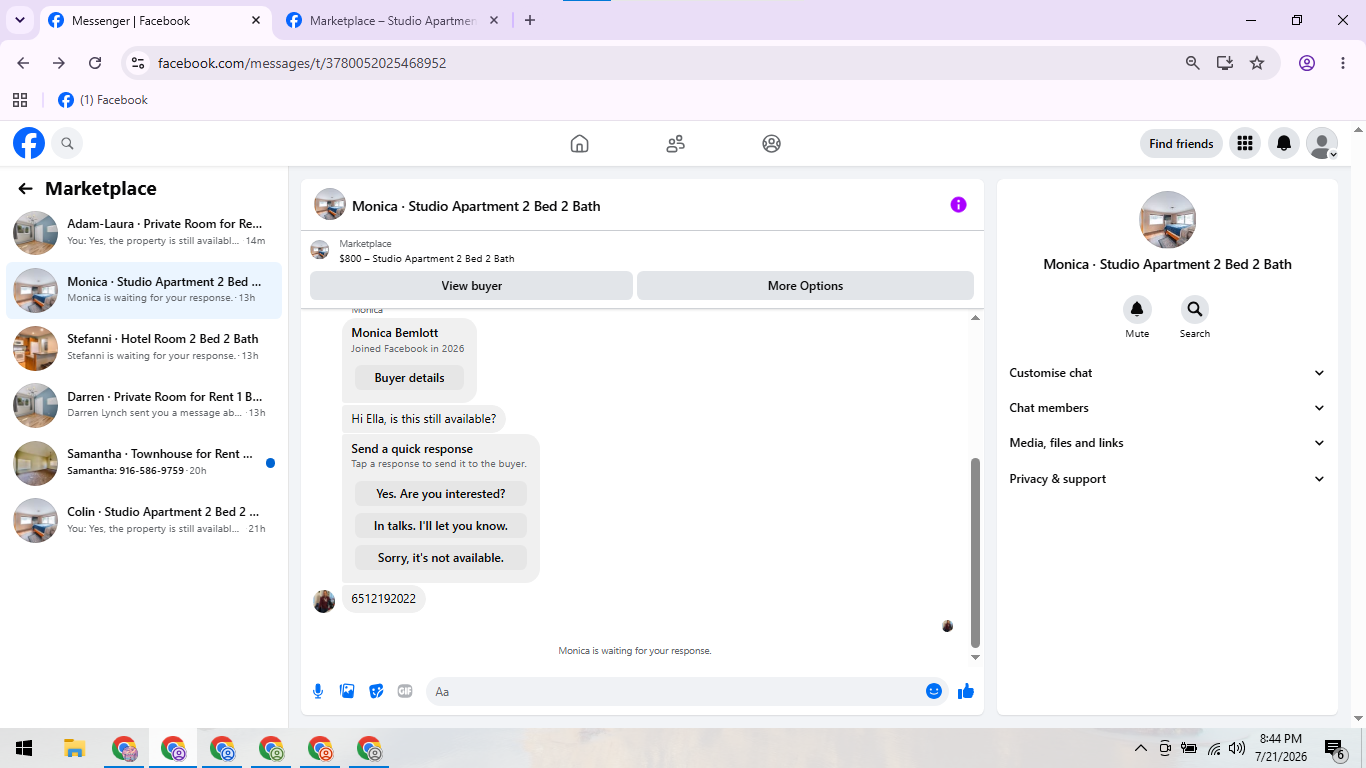
Task: Open Chrome three-dot menu
Action: tap(1343, 63)
